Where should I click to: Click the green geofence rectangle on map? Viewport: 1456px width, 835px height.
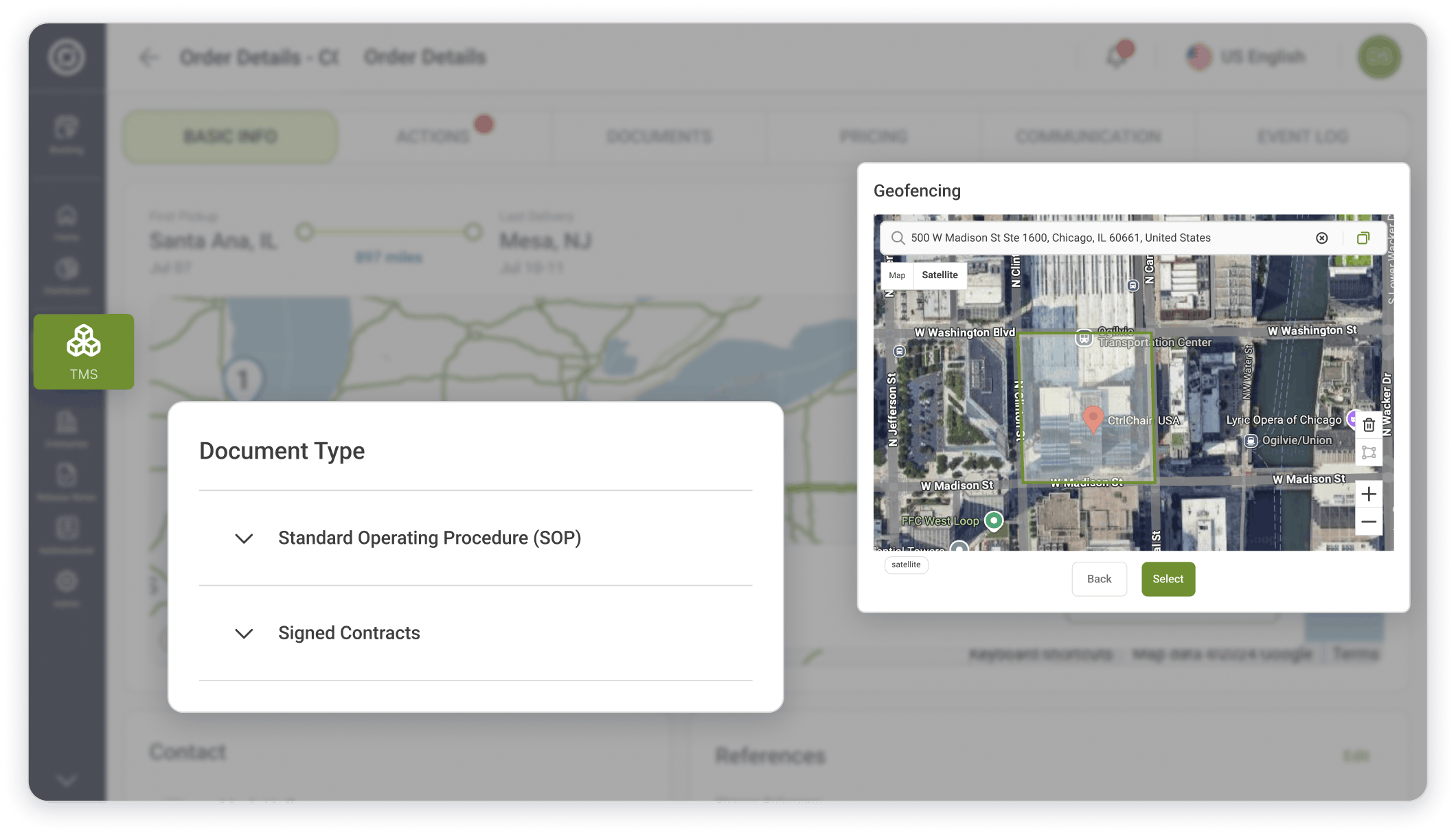click(x=1086, y=409)
